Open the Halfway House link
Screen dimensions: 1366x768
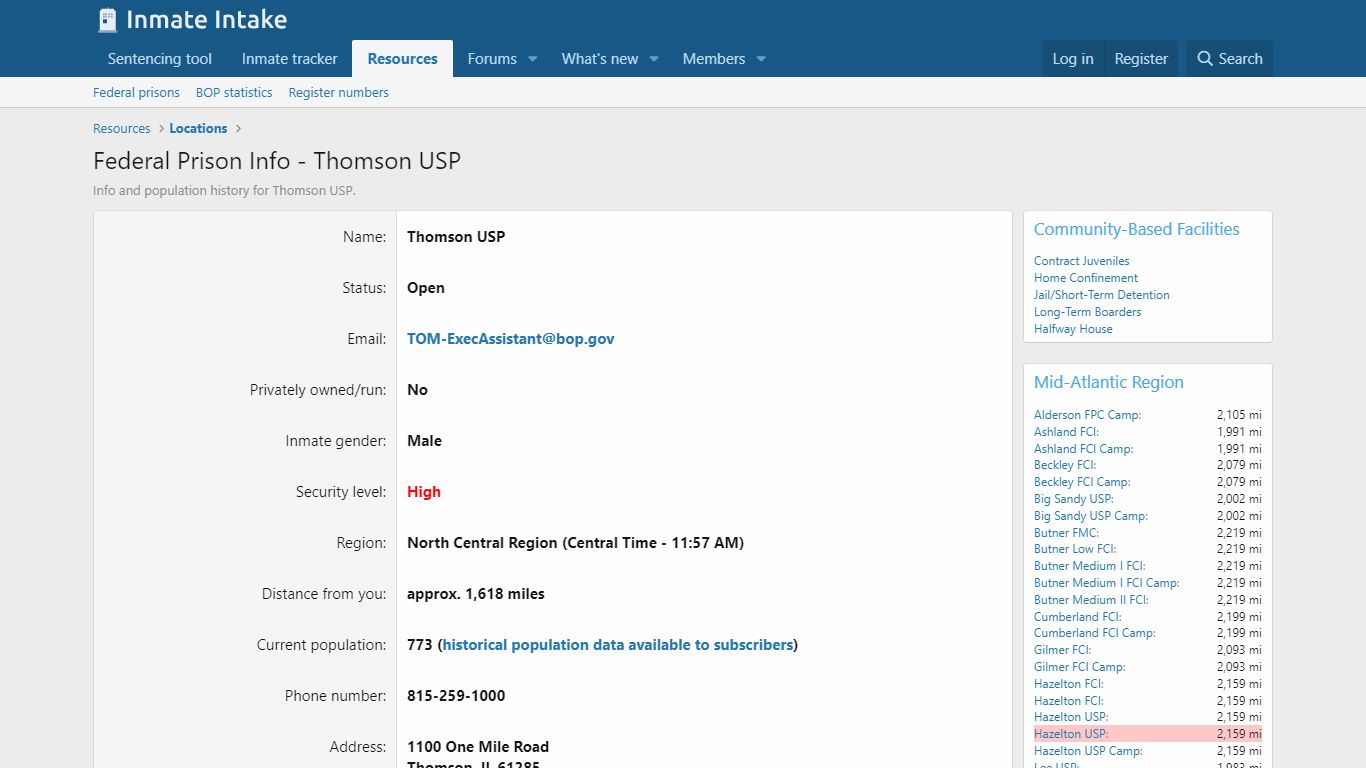point(1073,329)
